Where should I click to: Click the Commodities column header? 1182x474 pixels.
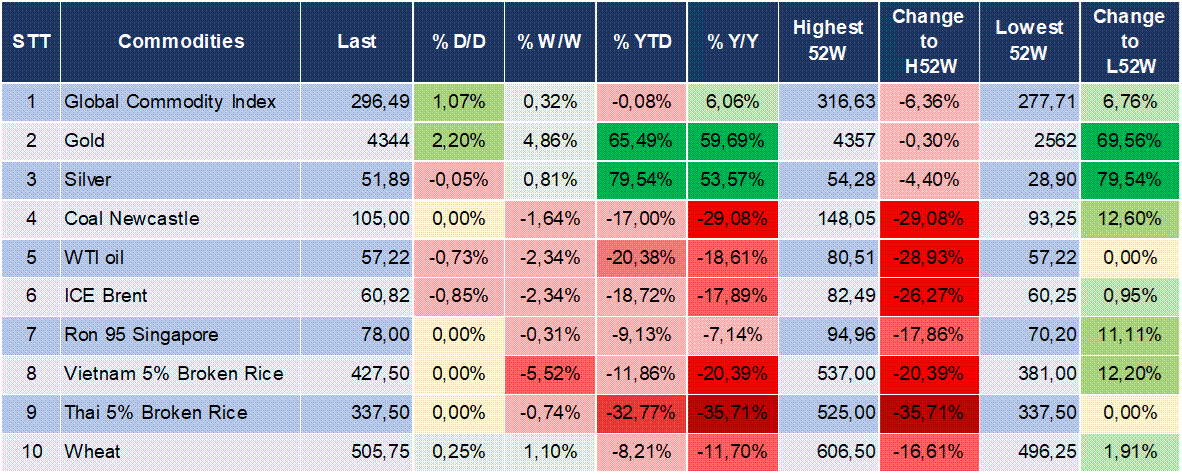point(181,42)
